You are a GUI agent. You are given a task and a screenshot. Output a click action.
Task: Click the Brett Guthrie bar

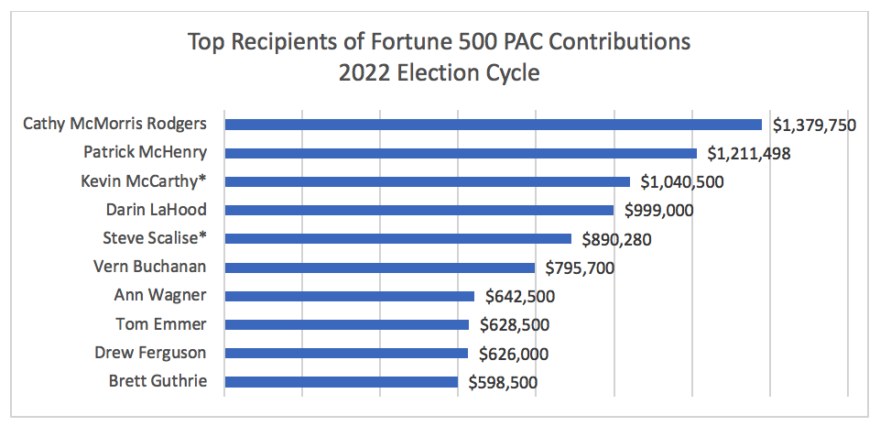(341, 381)
